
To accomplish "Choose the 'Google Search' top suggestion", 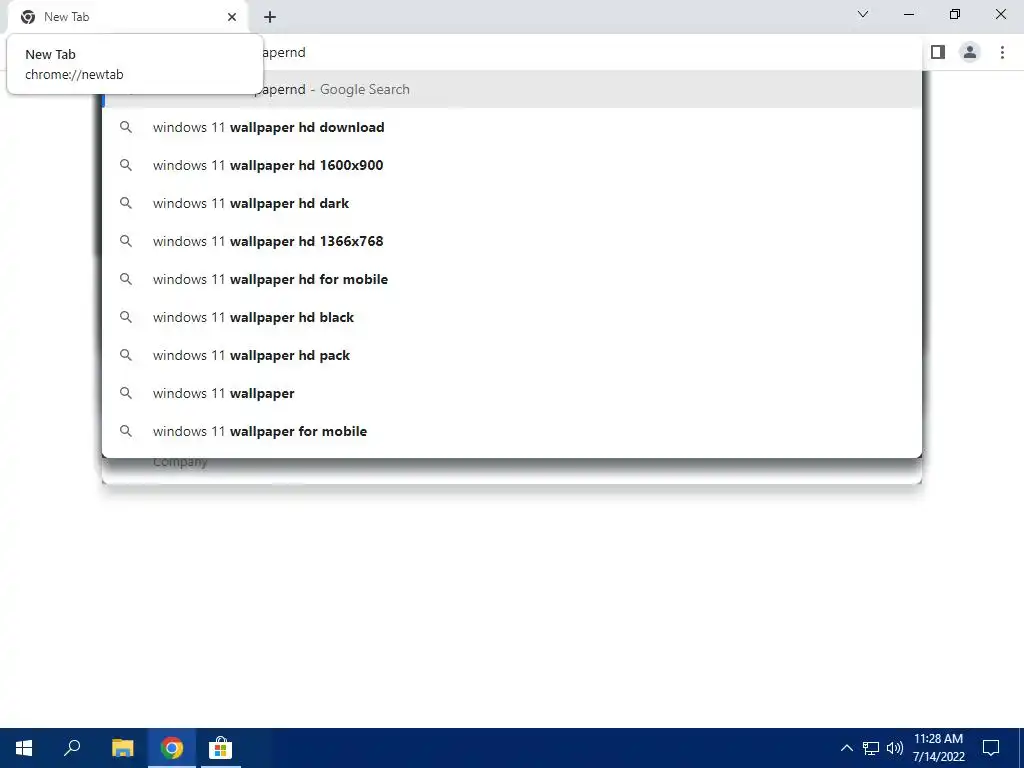I will 512,89.
